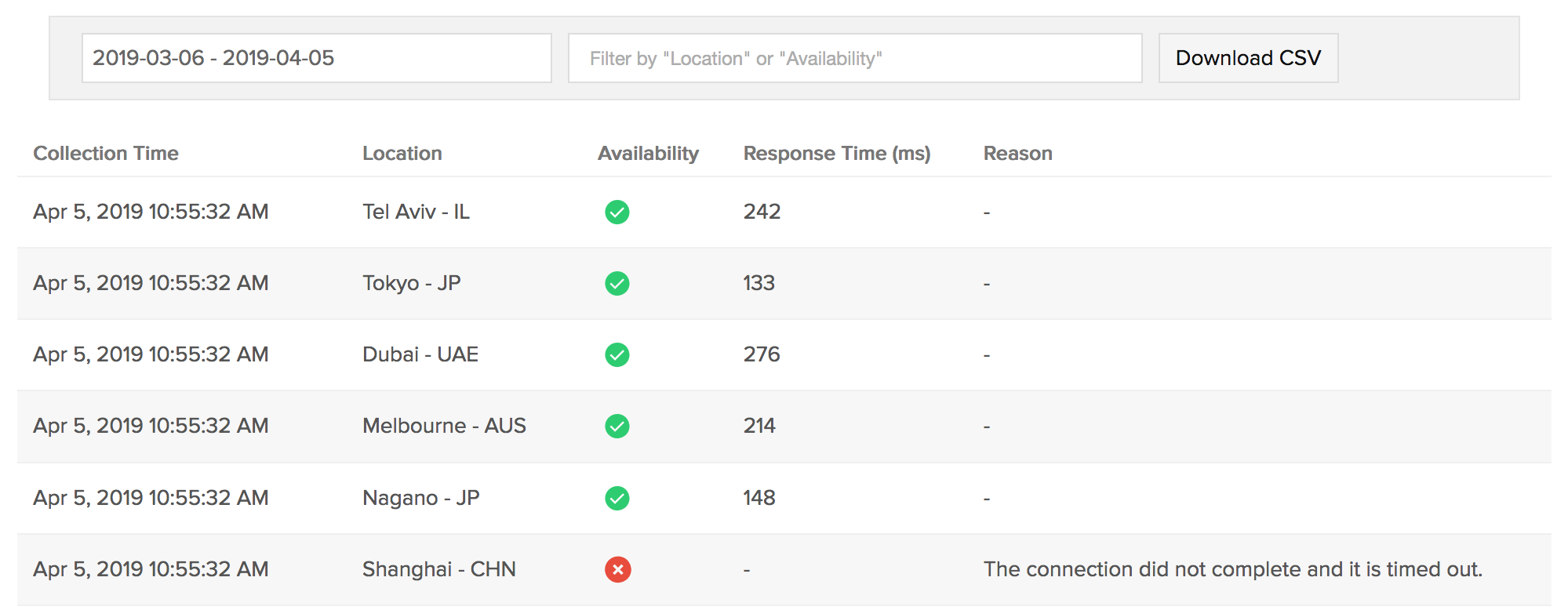Focus the Location or Availability filter box
Screen dimensions: 1568x610
(854, 58)
